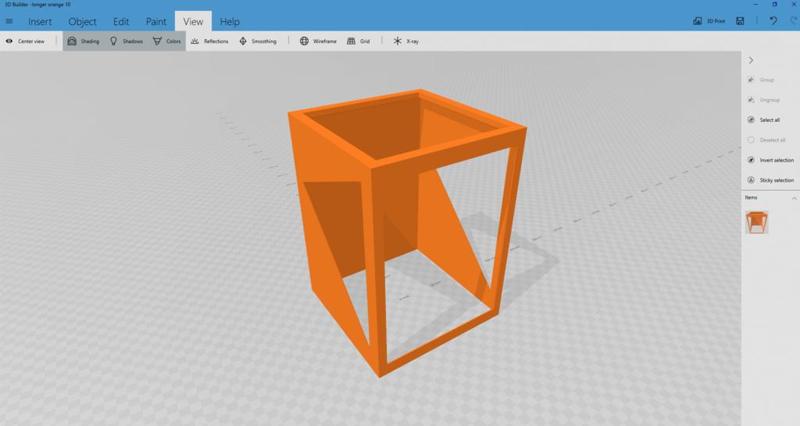Open the Object tab
Viewport: 800px width, 426px height.
coord(82,21)
